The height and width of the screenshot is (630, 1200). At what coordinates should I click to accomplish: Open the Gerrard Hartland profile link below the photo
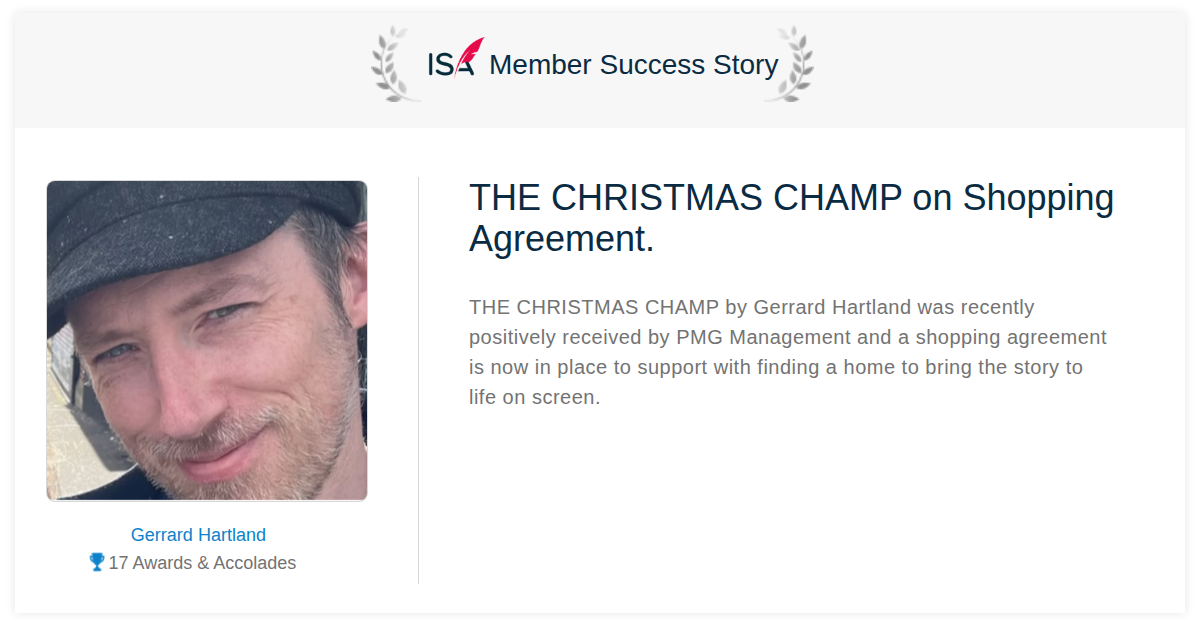pos(198,535)
